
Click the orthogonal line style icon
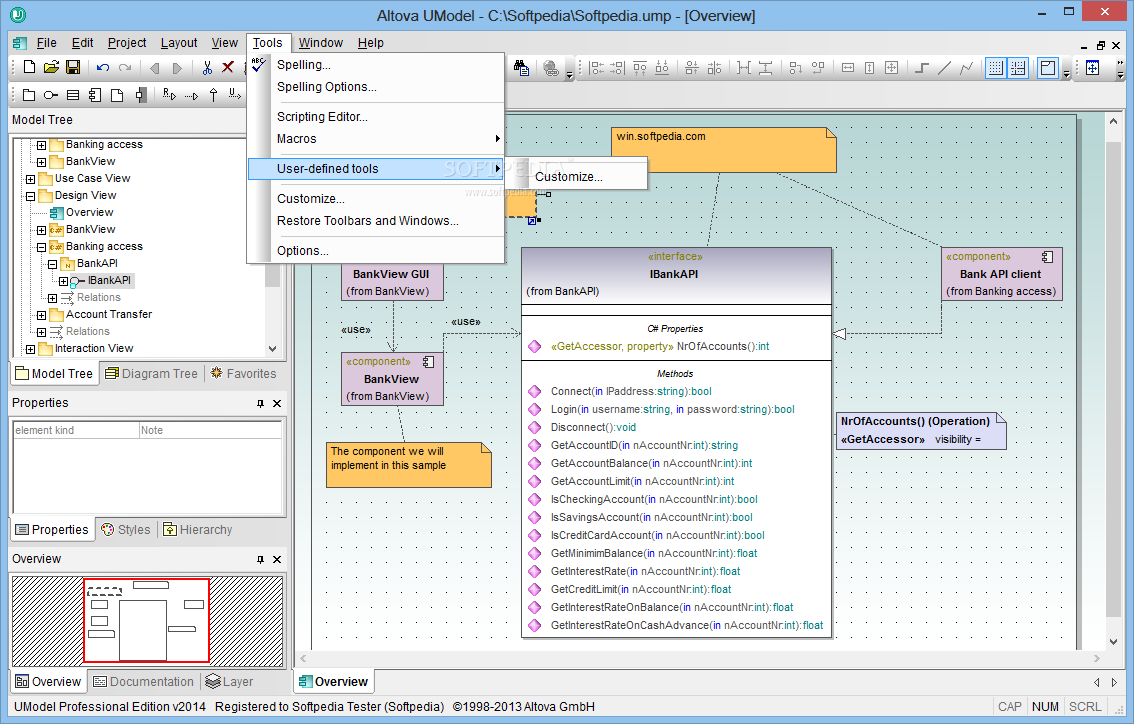(922, 68)
